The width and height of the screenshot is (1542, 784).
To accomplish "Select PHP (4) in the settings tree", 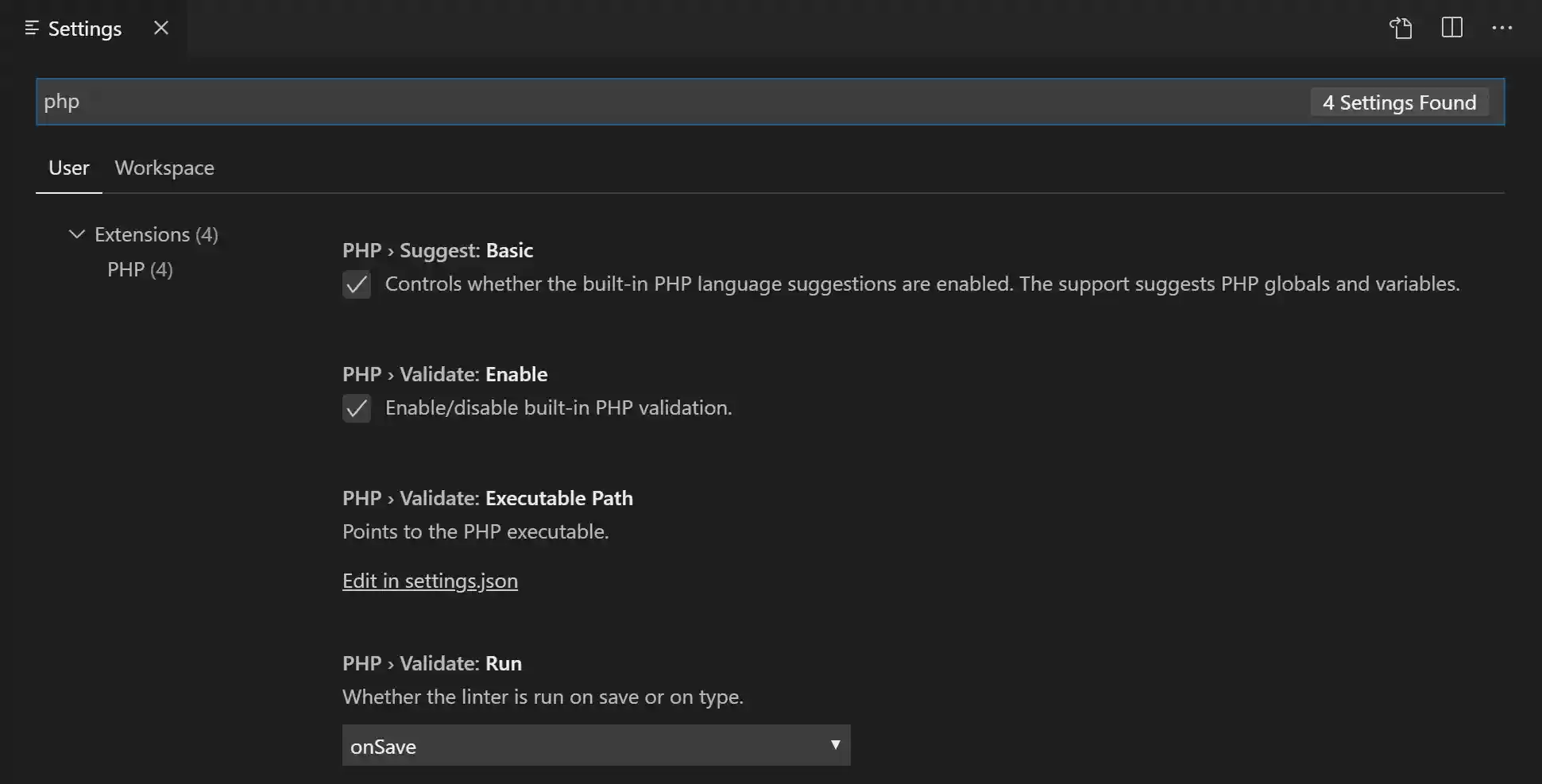I will tap(139, 269).
